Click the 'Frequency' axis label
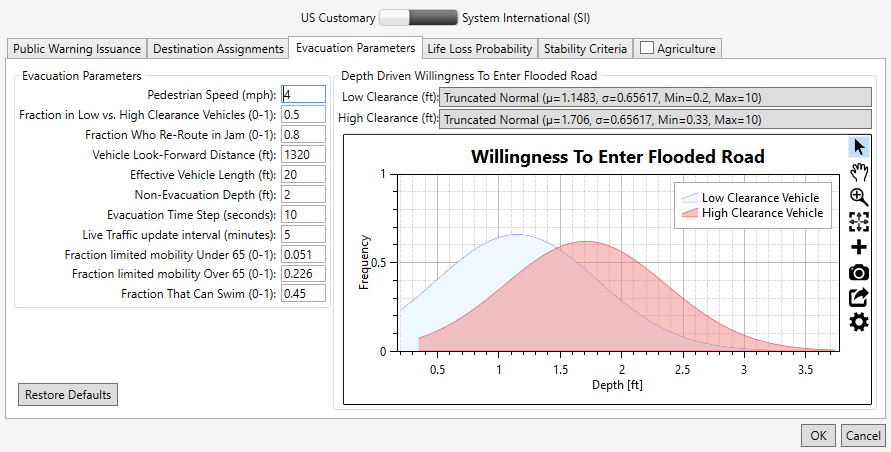The height and width of the screenshot is (452, 891). [364, 262]
